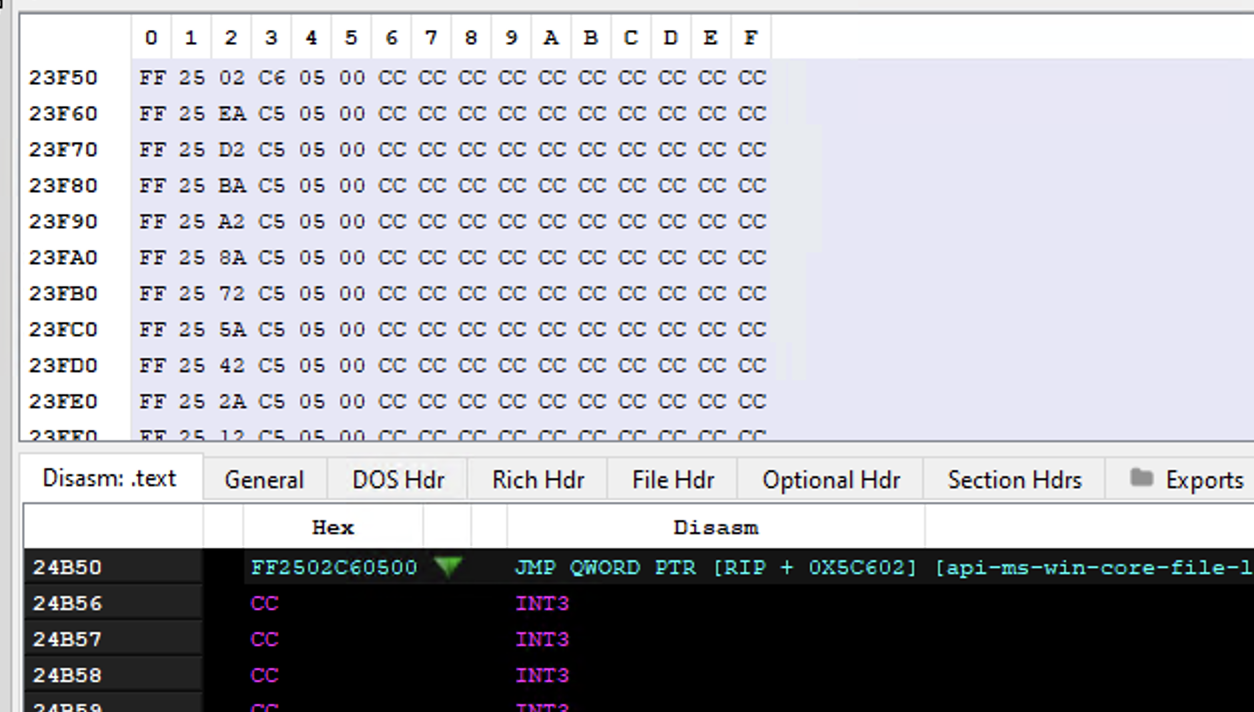The height and width of the screenshot is (712, 1254).
Task: View the Rich Hdr tab
Action: (x=536, y=480)
